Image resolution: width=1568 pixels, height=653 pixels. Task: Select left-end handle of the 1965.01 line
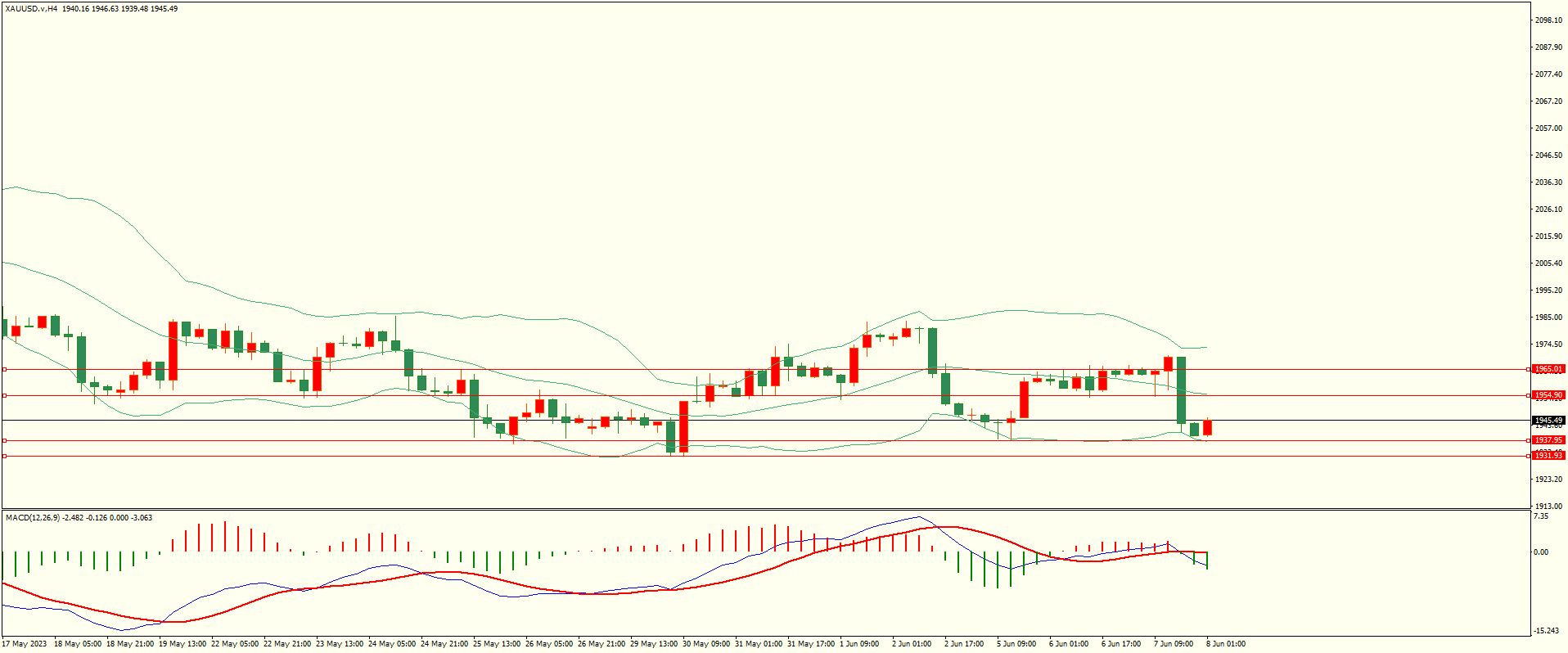tap(4, 369)
